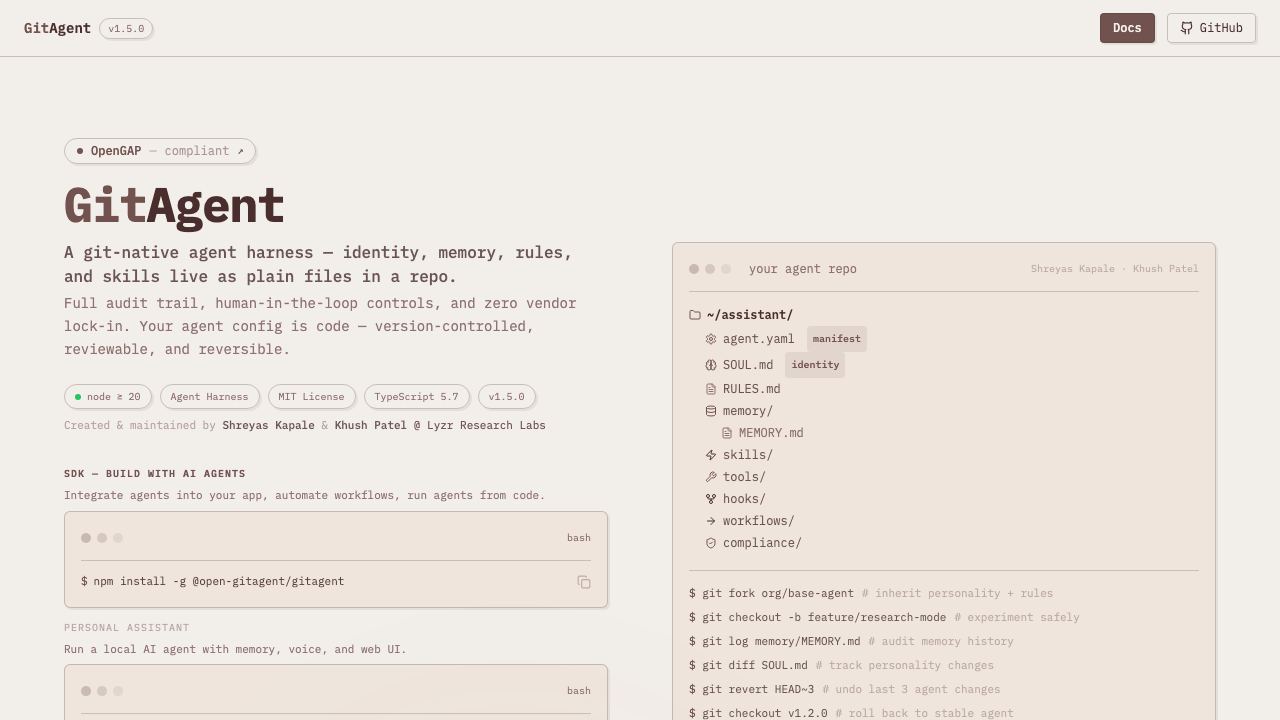This screenshot has height=720, width=1280.
Task: Click the gear icon next to agent.yaml
Action: tap(711, 339)
